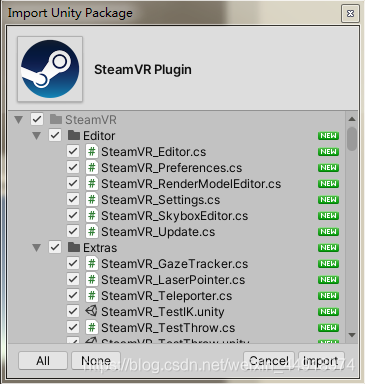365x384 pixels.
Task: Click the C# script icon beside SteamVR_Preferences.cs
Action: pyautogui.click(x=92, y=167)
